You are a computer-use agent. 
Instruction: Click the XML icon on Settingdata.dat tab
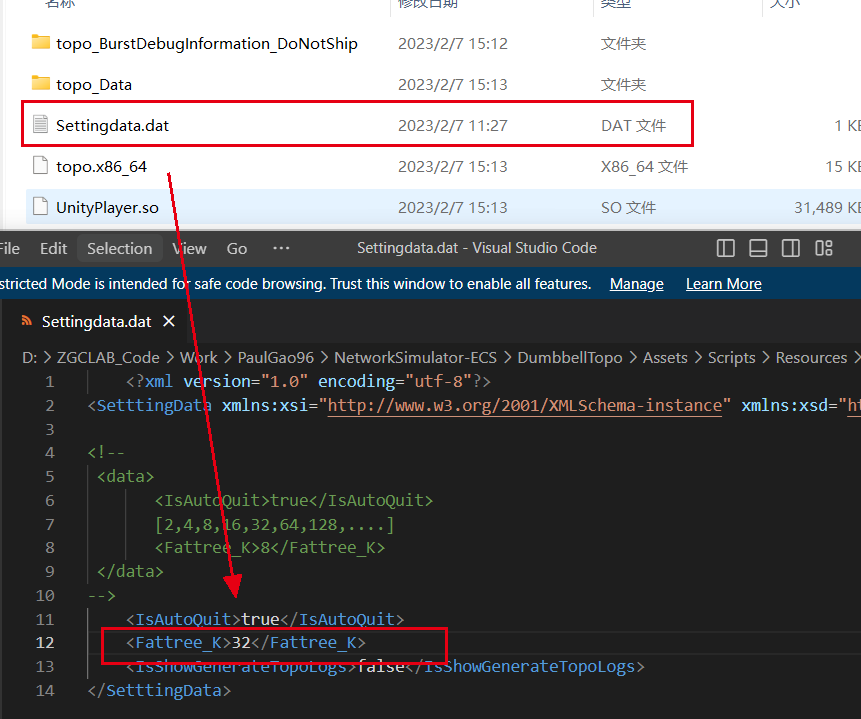click(26, 321)
